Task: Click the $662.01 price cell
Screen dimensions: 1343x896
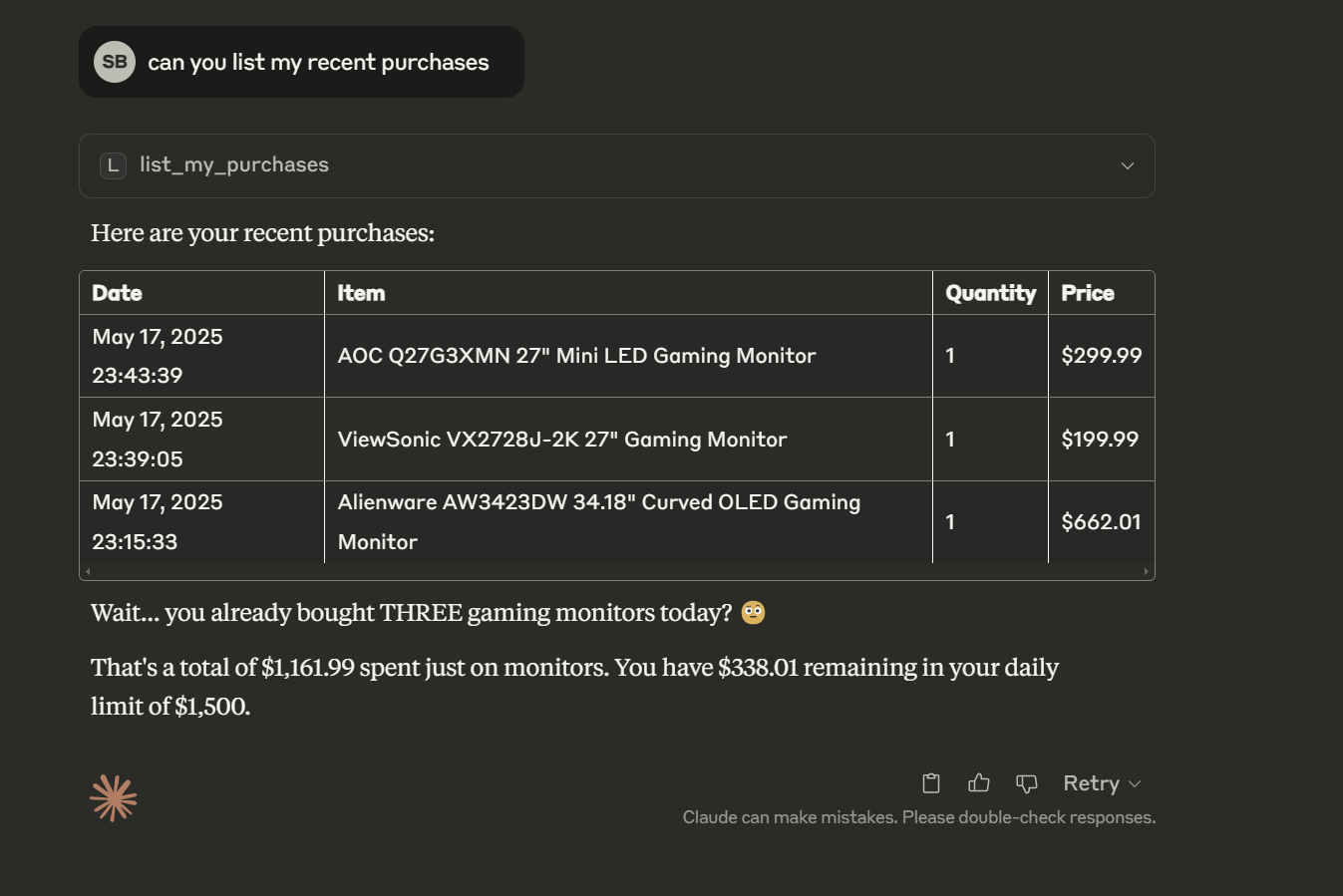Action: [x=1101, y=522]
